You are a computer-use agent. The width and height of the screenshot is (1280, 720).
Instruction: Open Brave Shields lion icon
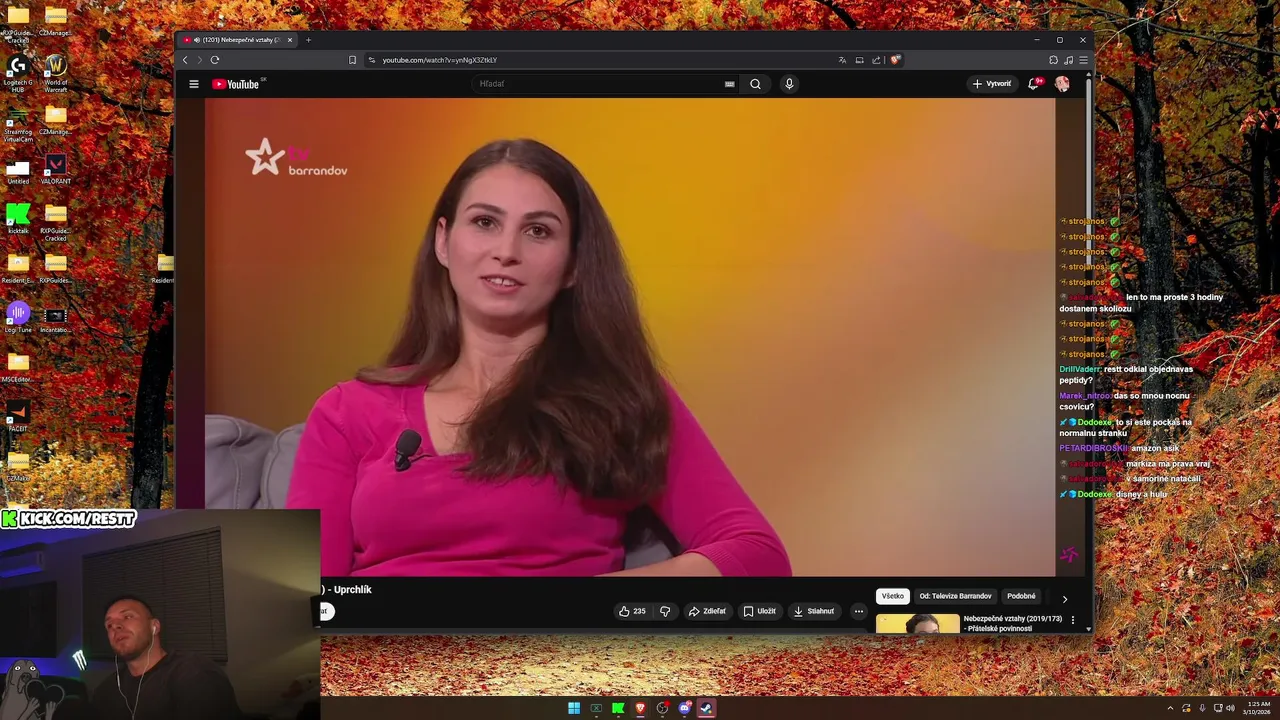click(x=895, y=60)
